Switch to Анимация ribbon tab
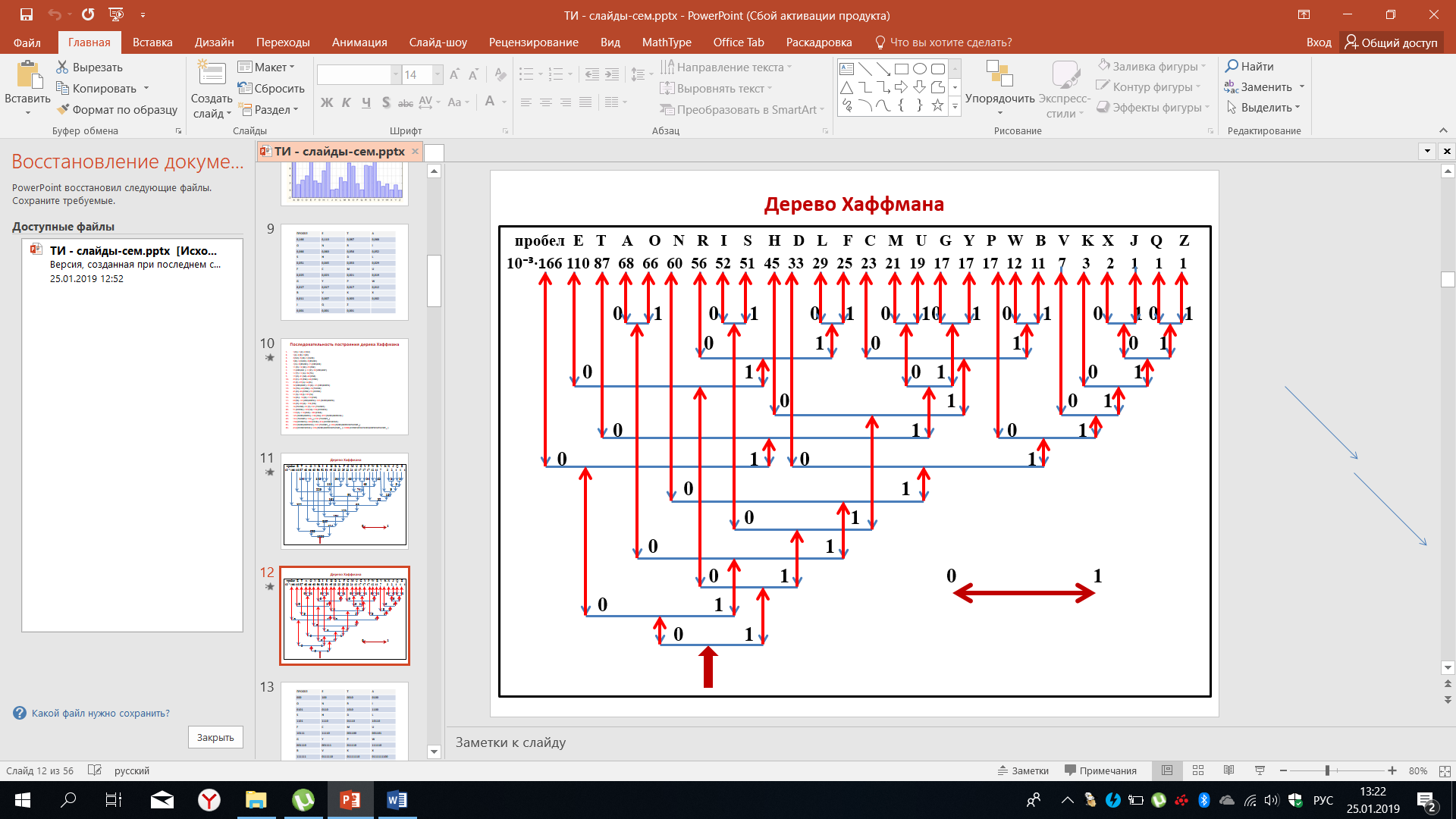 [359, 42]
